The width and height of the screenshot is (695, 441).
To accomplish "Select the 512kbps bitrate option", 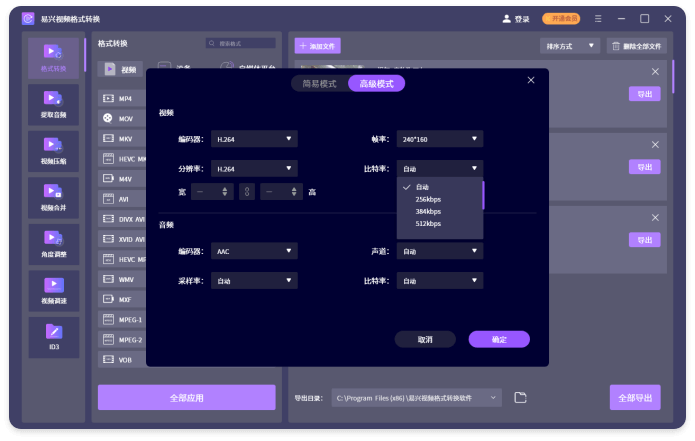I will (x=428, y=223).
